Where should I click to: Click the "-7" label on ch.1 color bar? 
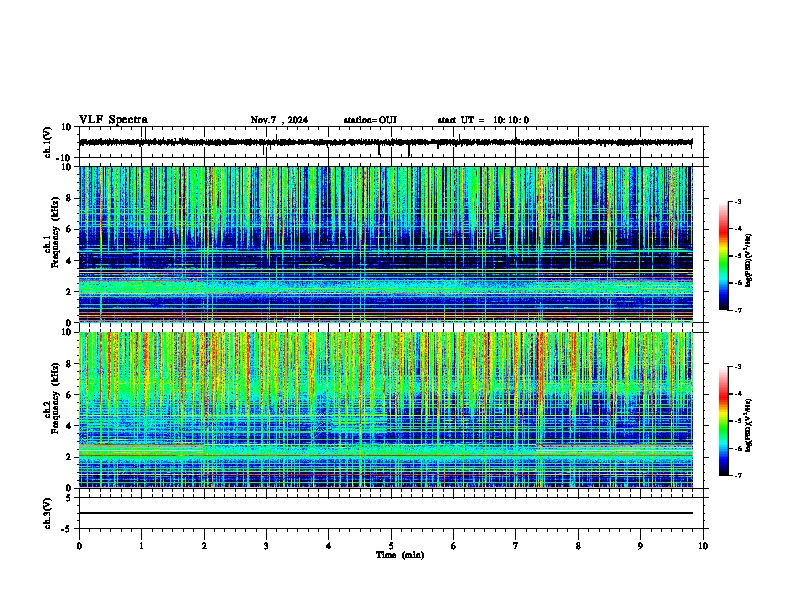[x=738, y=310]
